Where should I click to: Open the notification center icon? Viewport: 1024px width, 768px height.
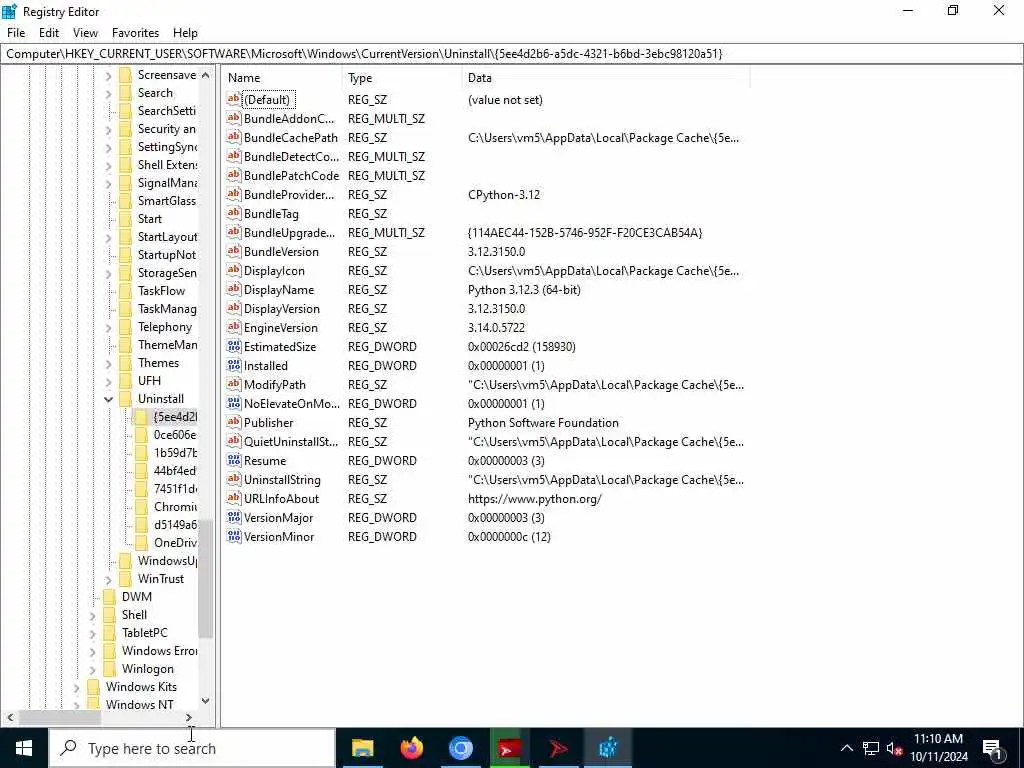tap(993, 749)
